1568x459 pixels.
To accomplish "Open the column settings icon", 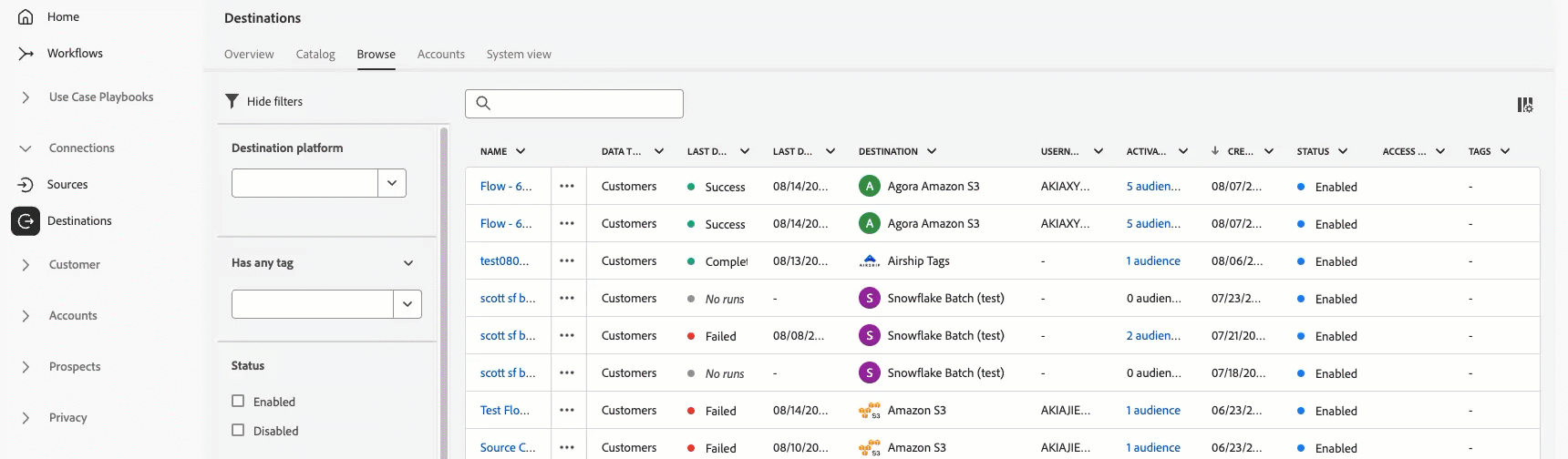I will [1525, 105].
